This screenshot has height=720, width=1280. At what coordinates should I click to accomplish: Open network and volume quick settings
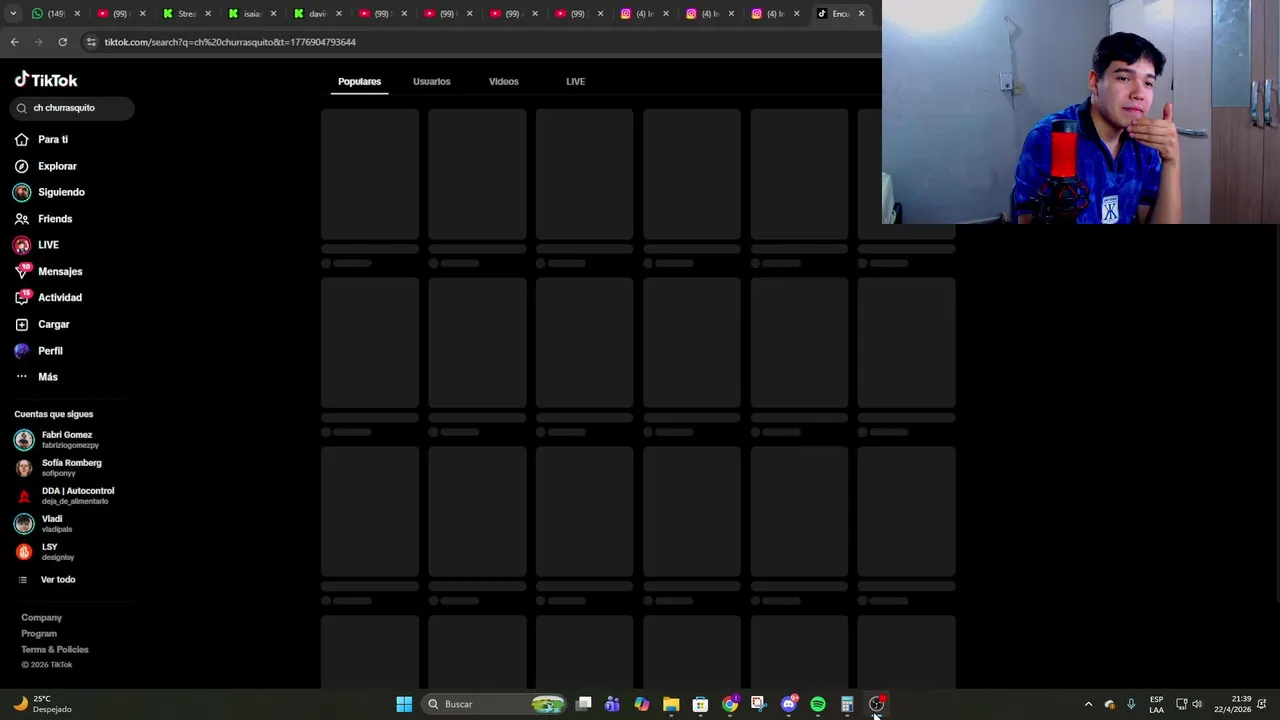click(x=1189, y=704)
